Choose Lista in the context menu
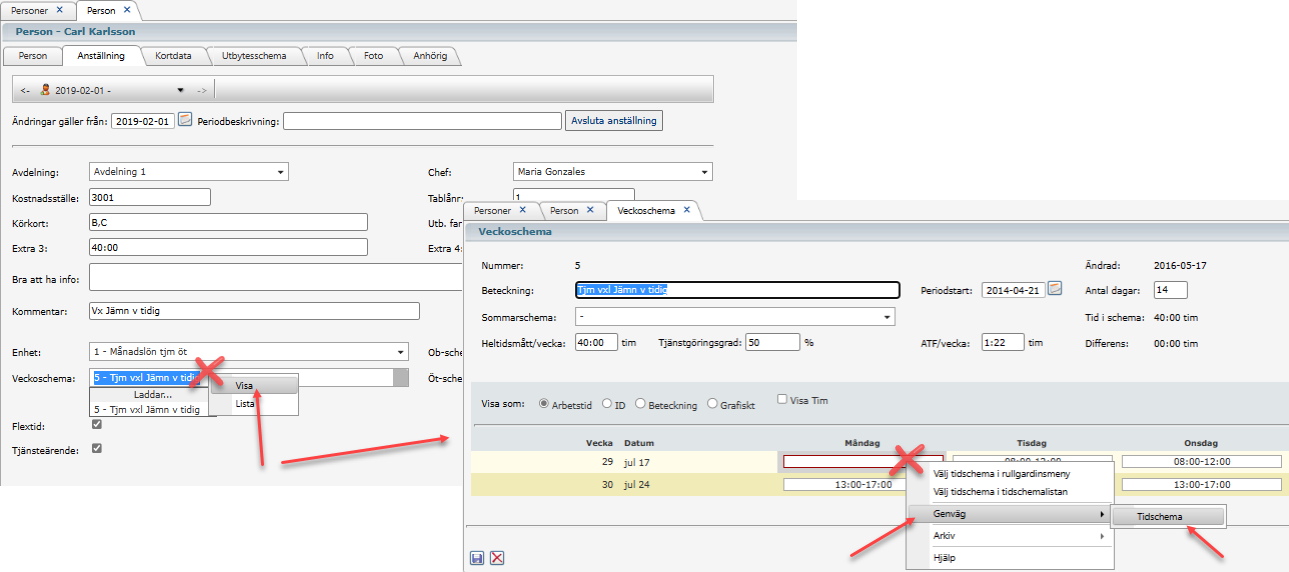 [255, 404]
